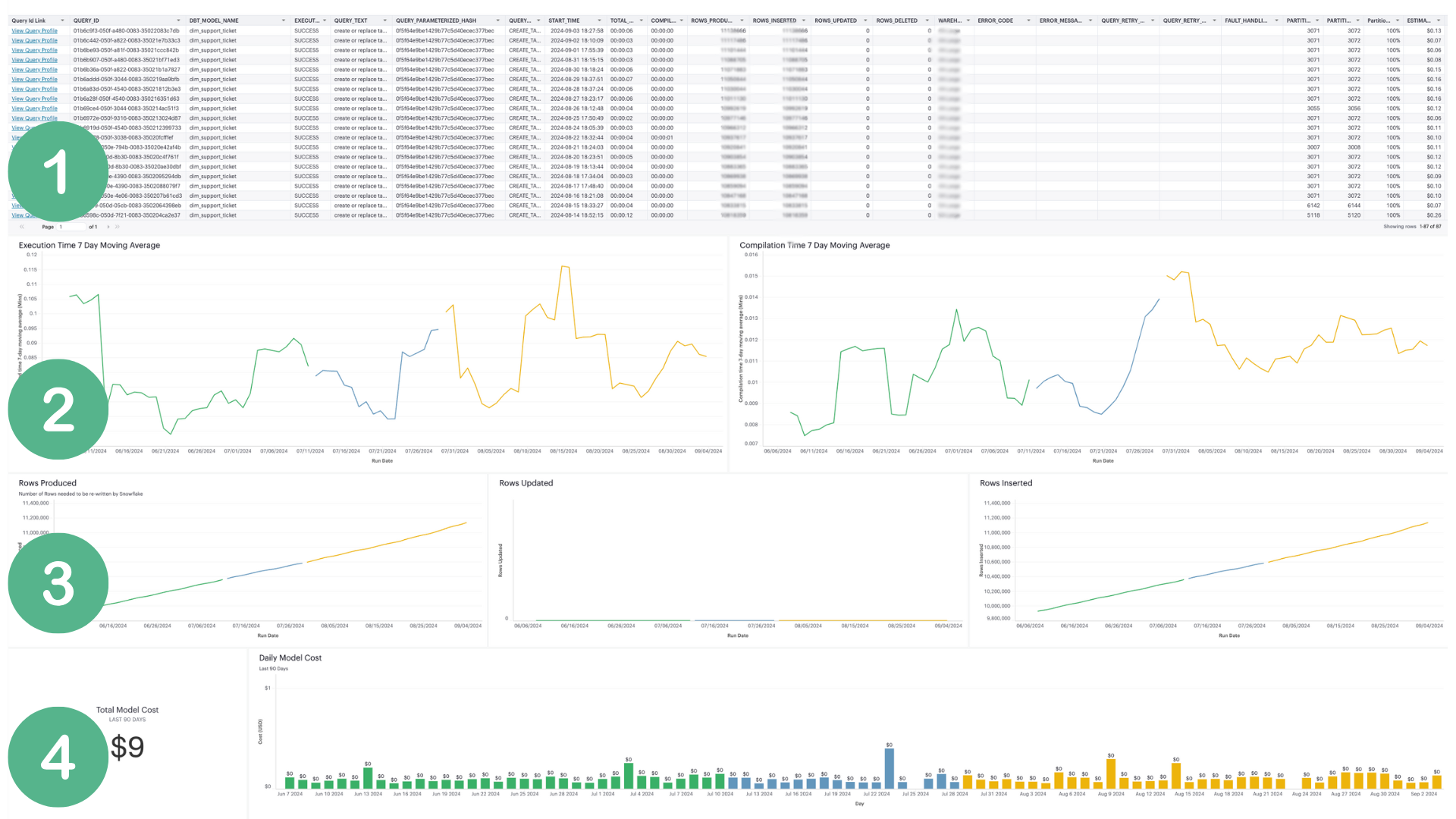Open View Query Profile for query 01b6a83d
The height and width of the screenshot is (819, 1456).
[34, 89]
